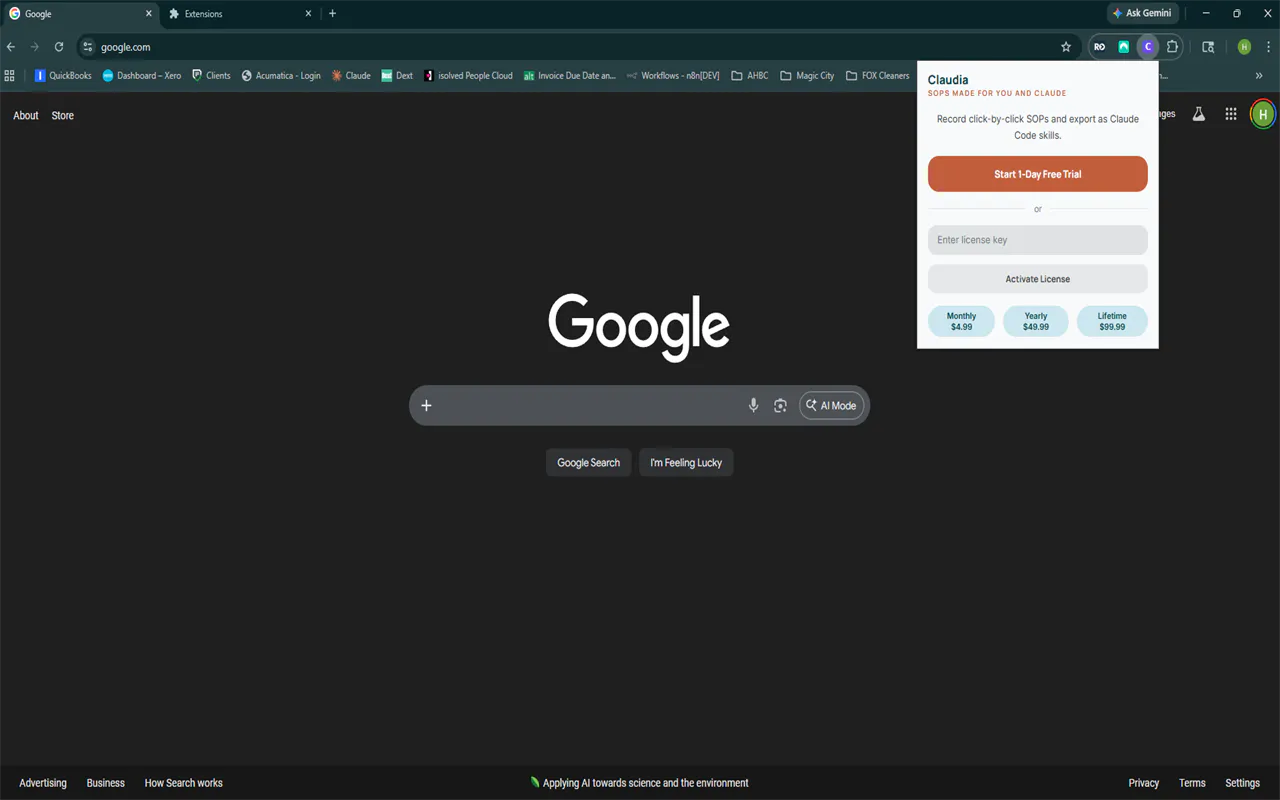This screenshot has width=1280, height=800.
Task: Click the back navigation arrow
Action: coord(11,47)
